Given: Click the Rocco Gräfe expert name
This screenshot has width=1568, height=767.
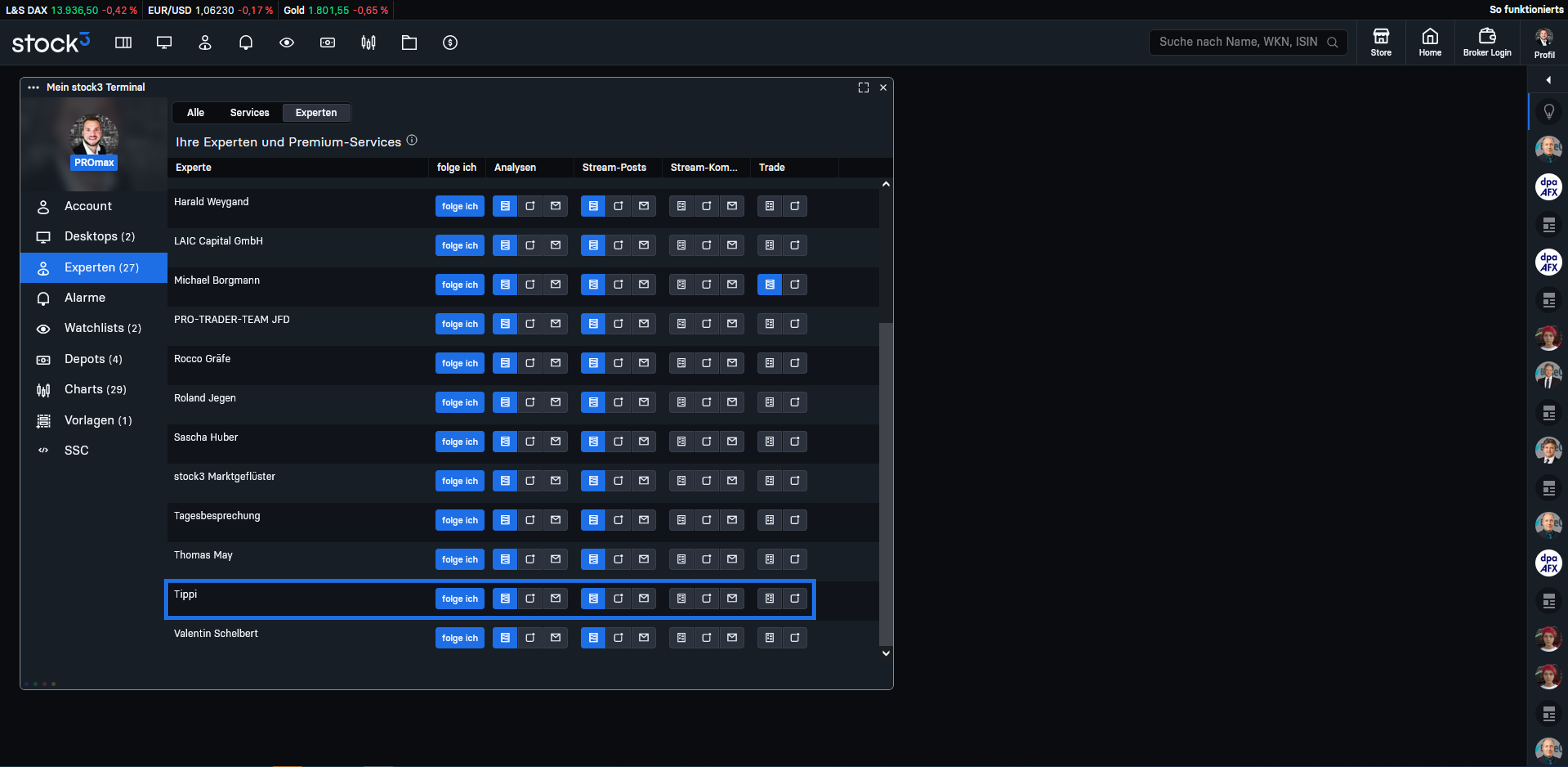Looking at the screenshot, I should 202,359.
